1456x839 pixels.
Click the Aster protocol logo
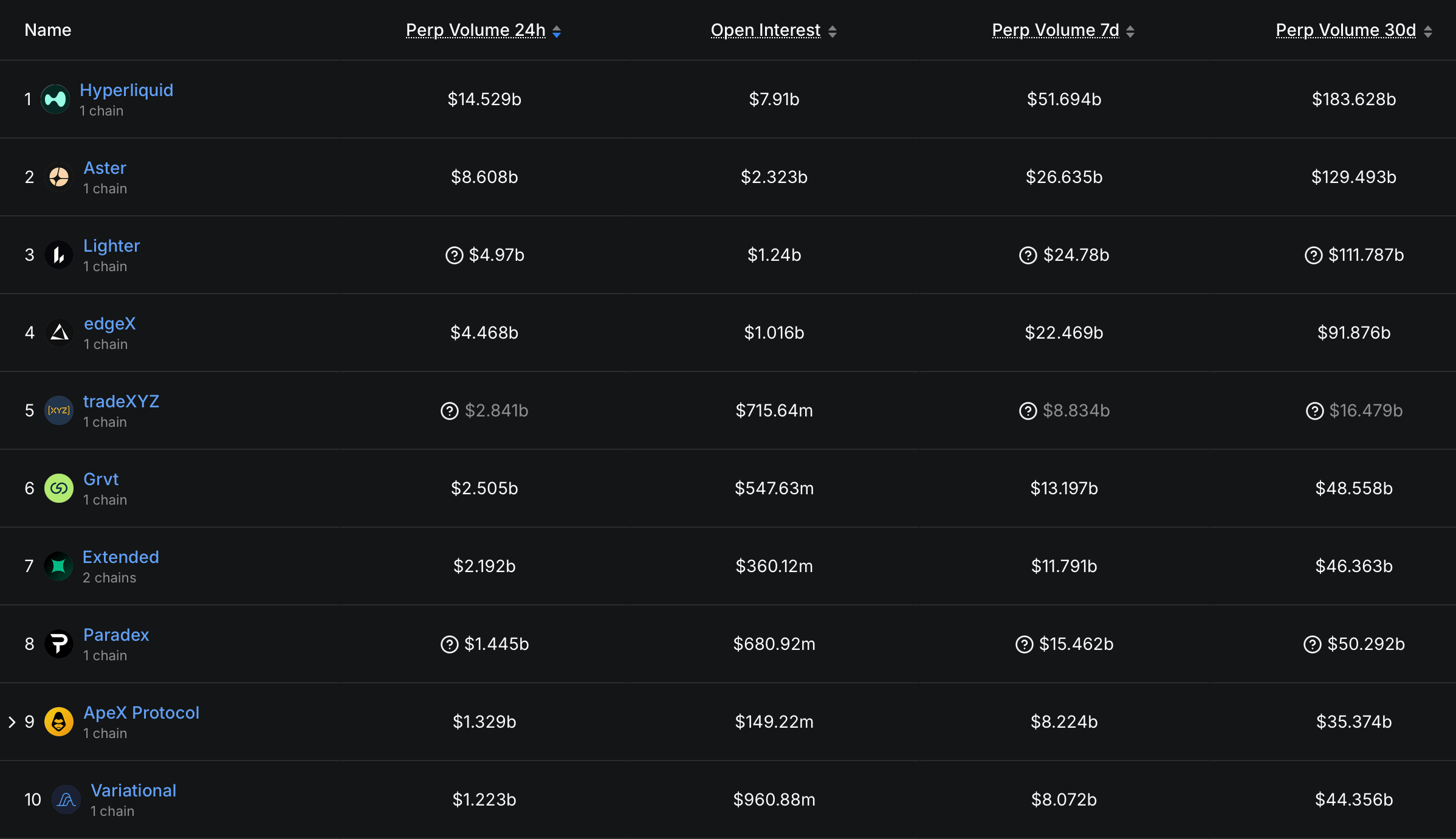tap(59, 177)
